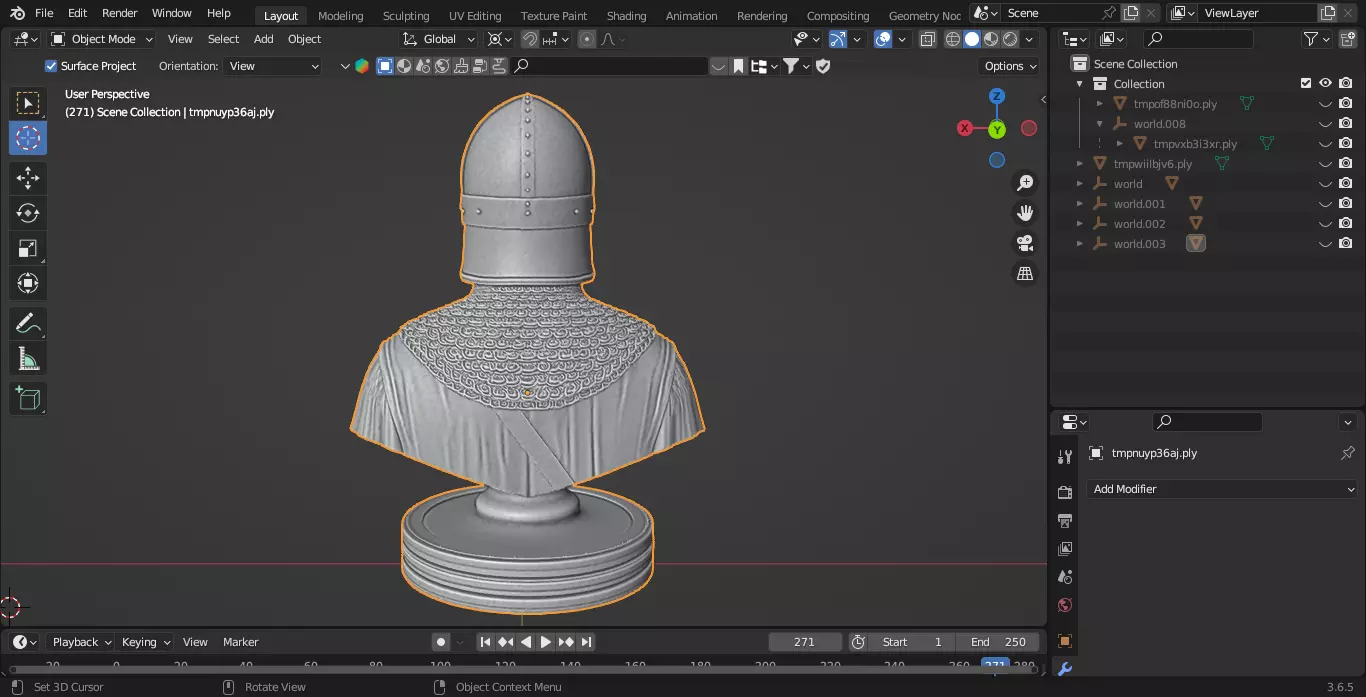
Task: Toggle the Surface Project checkbox
Action: pos(51,66)
